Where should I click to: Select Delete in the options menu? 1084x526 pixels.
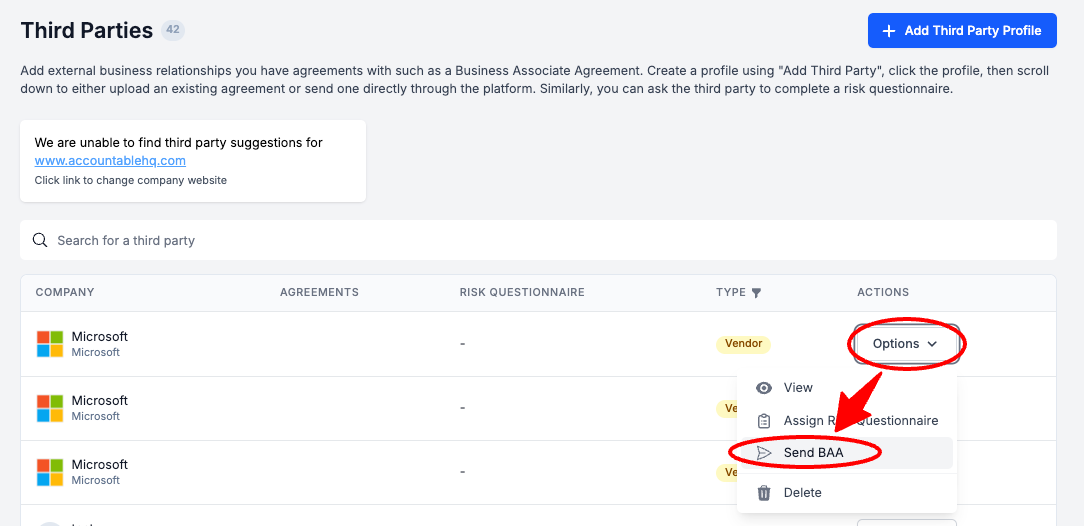coord(847,493)
